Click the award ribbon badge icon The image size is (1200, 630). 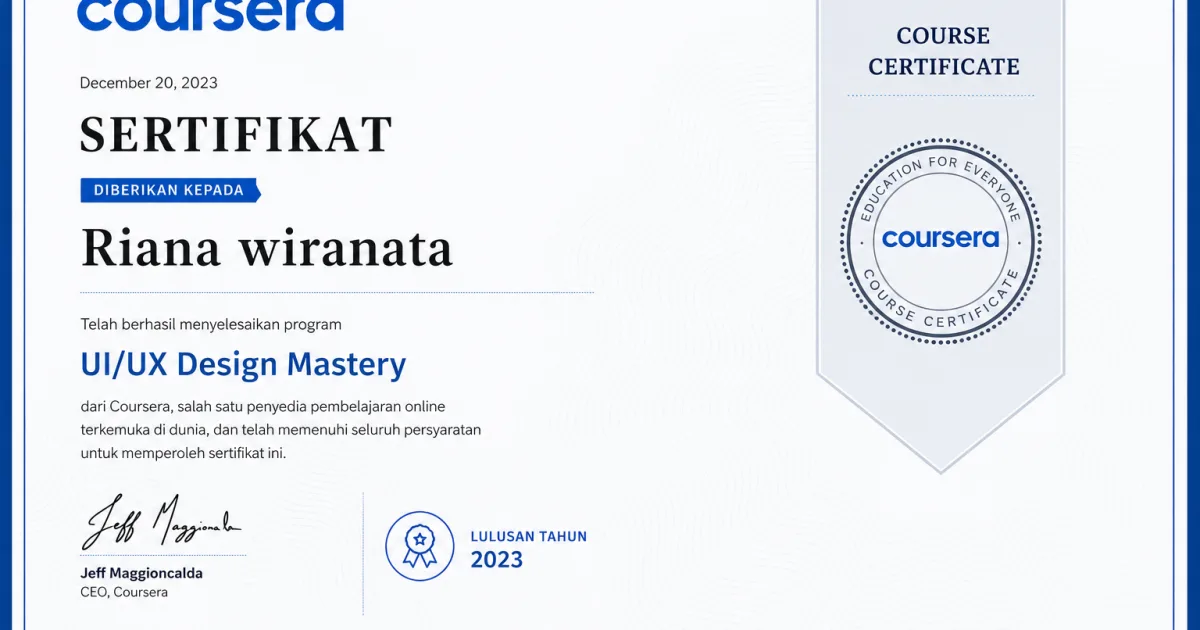420,546
